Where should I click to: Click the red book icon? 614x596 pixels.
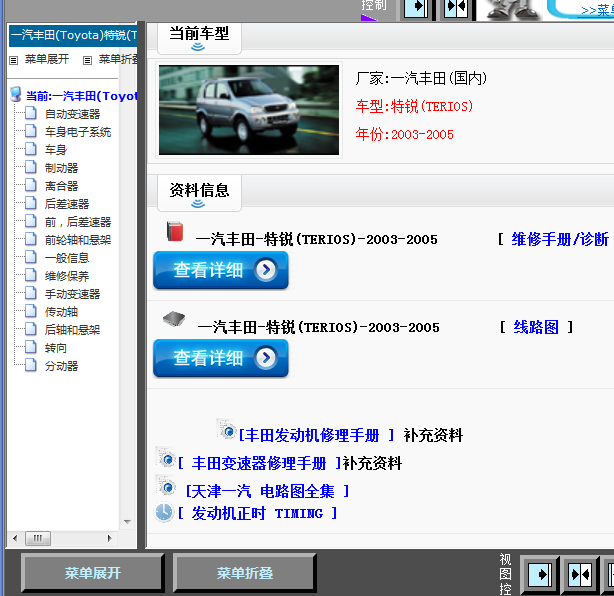point(175,231)
